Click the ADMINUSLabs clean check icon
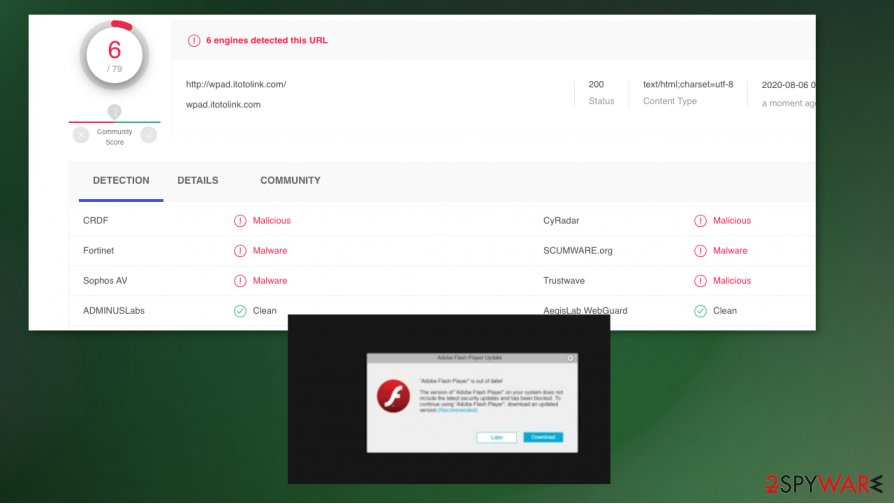This screenshot has height=504, width=894. click(240, 311)
